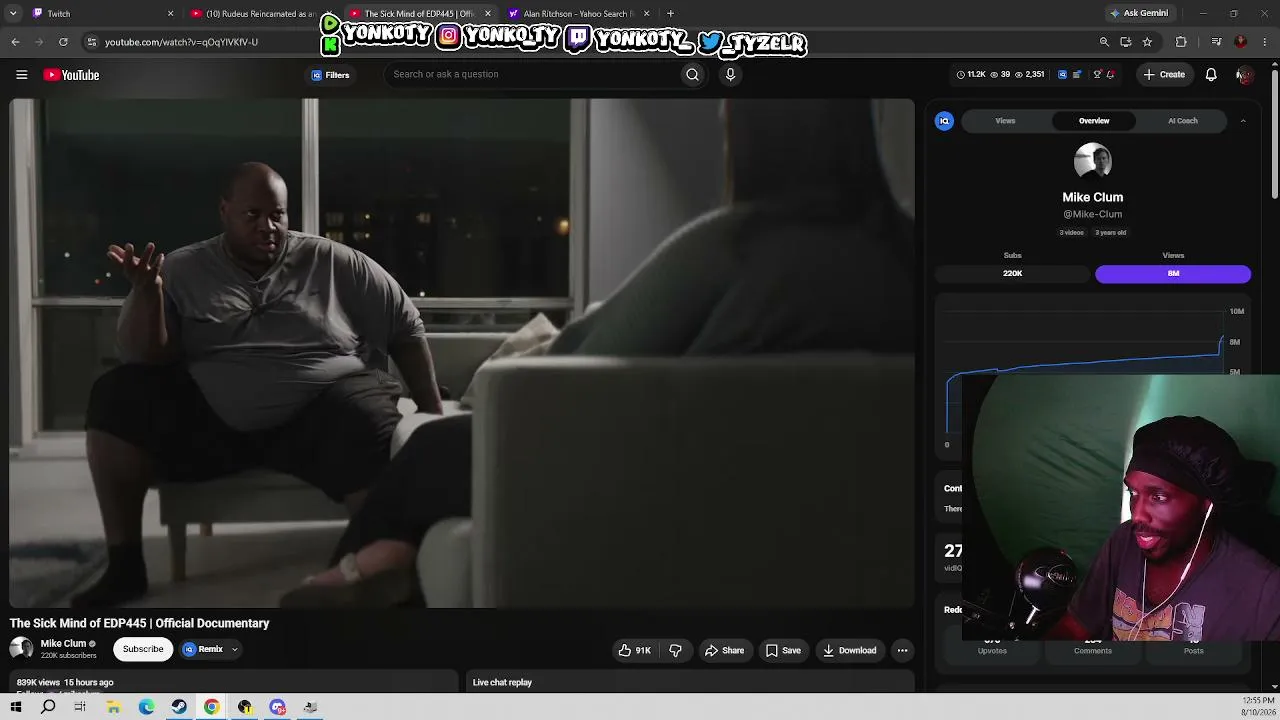Open the YouTube guide hamburger menu
This screenshot has width=1280, height=720.
(x=21, y=75)
